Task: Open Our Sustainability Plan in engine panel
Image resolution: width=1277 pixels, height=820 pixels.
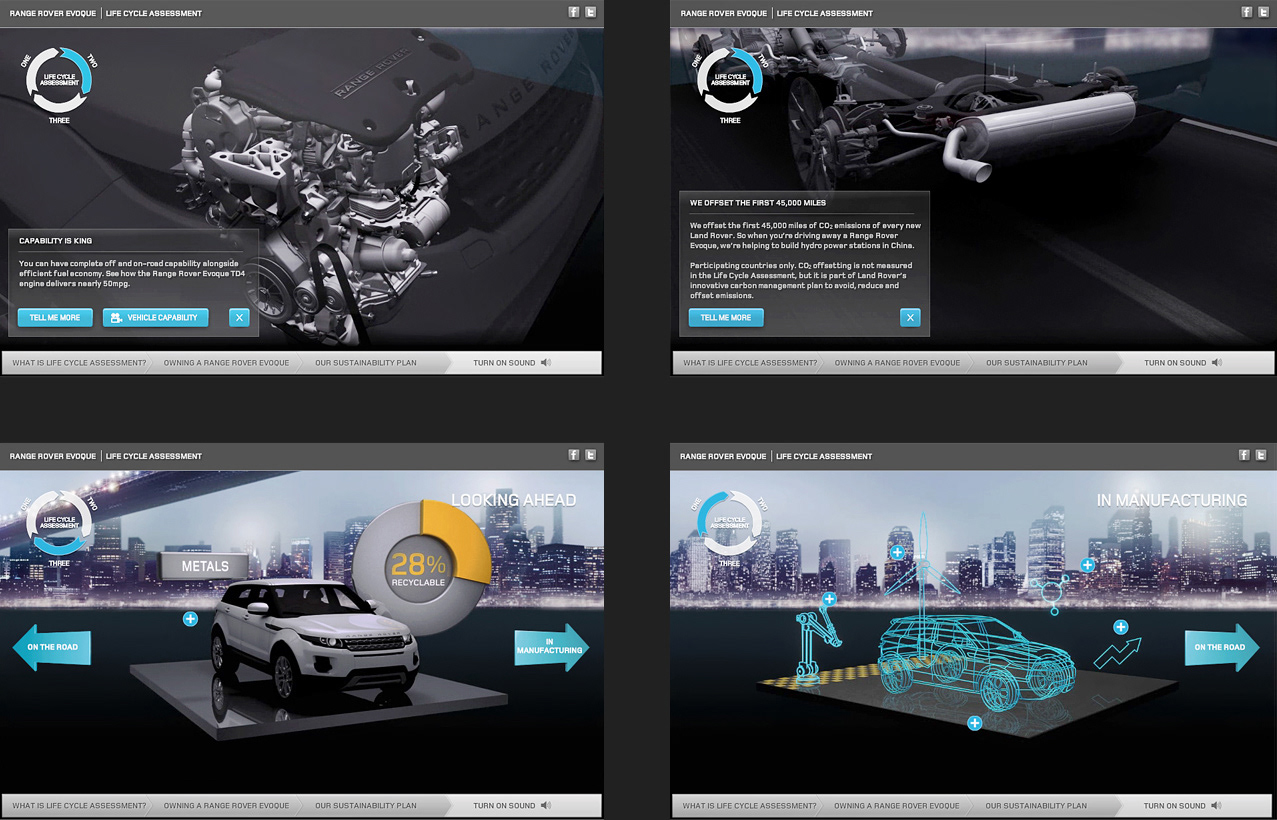Action: tap(366, 363)
